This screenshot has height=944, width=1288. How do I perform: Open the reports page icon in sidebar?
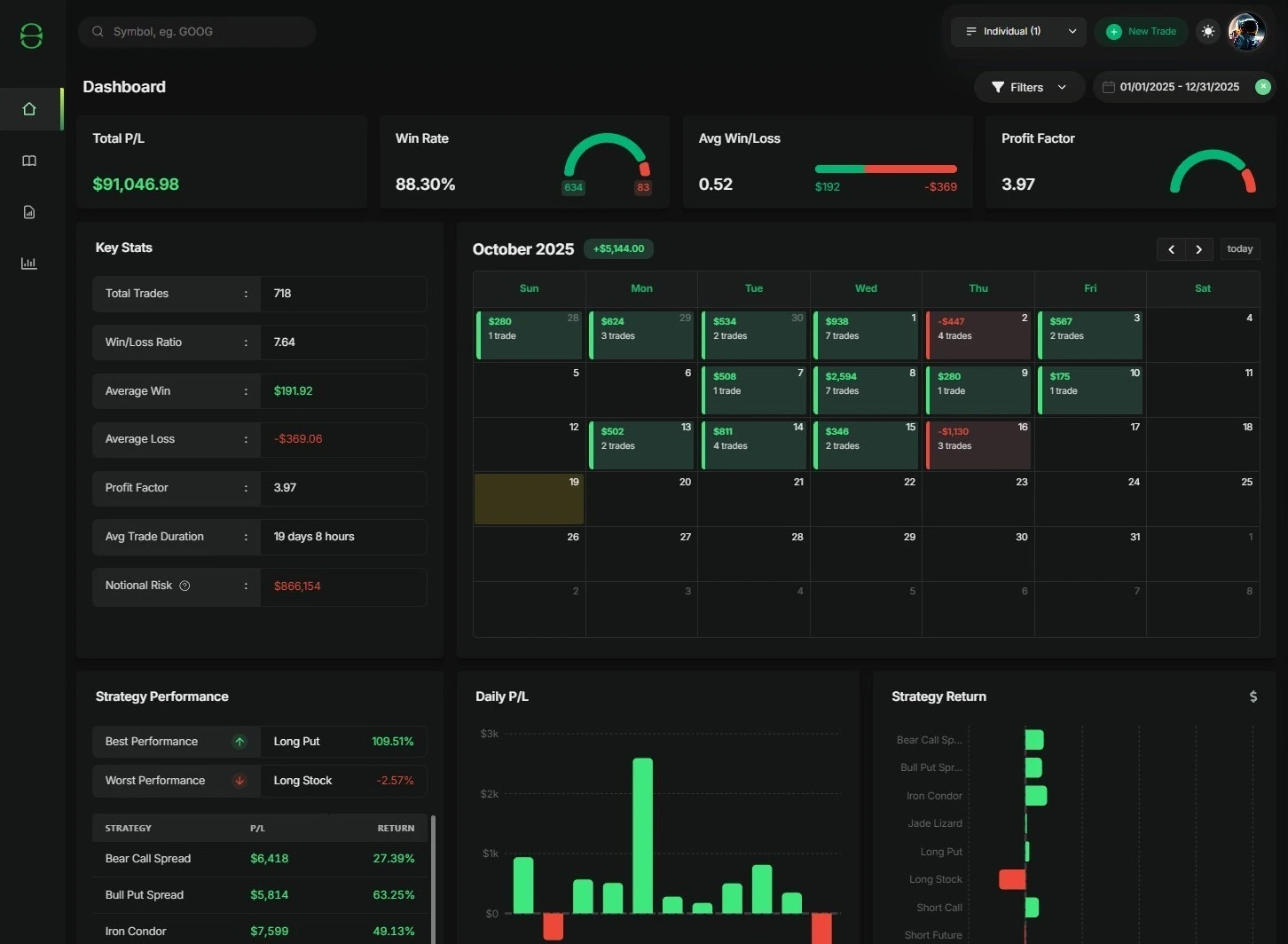click(x=29, y=212)
